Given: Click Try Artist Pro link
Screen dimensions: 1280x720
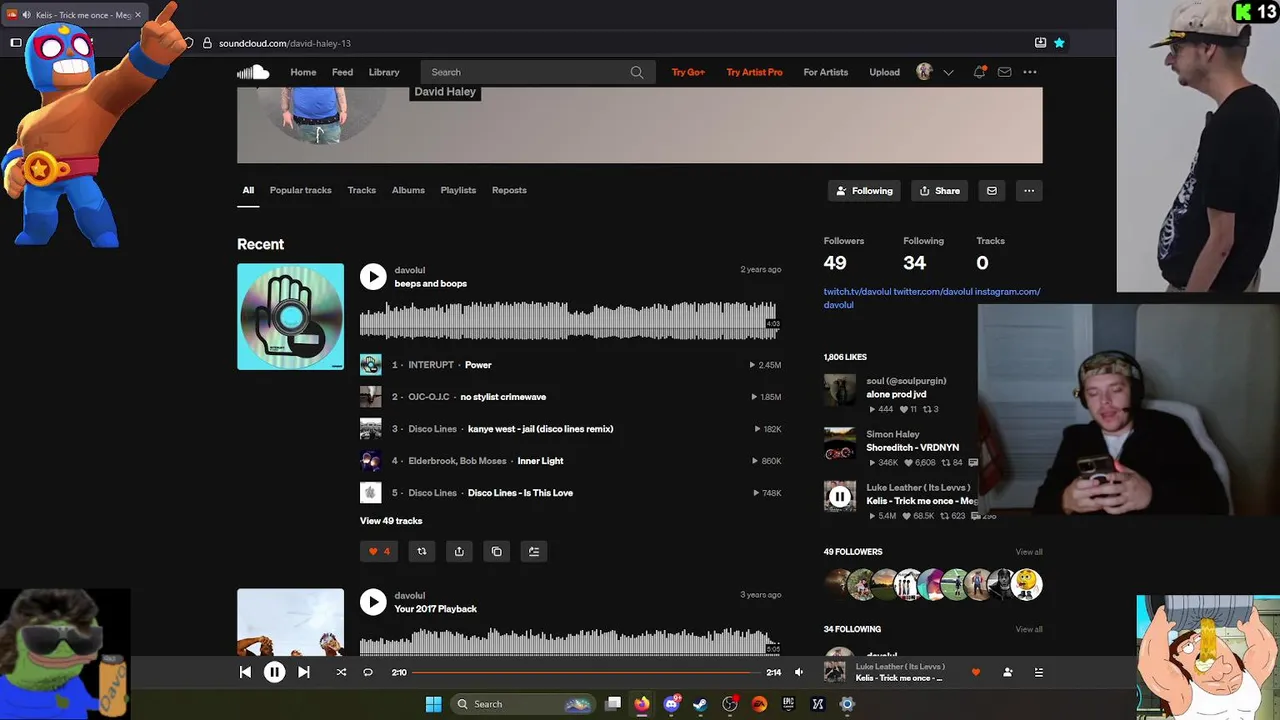Looking at the screenshot, I should (x=754, y=72).
